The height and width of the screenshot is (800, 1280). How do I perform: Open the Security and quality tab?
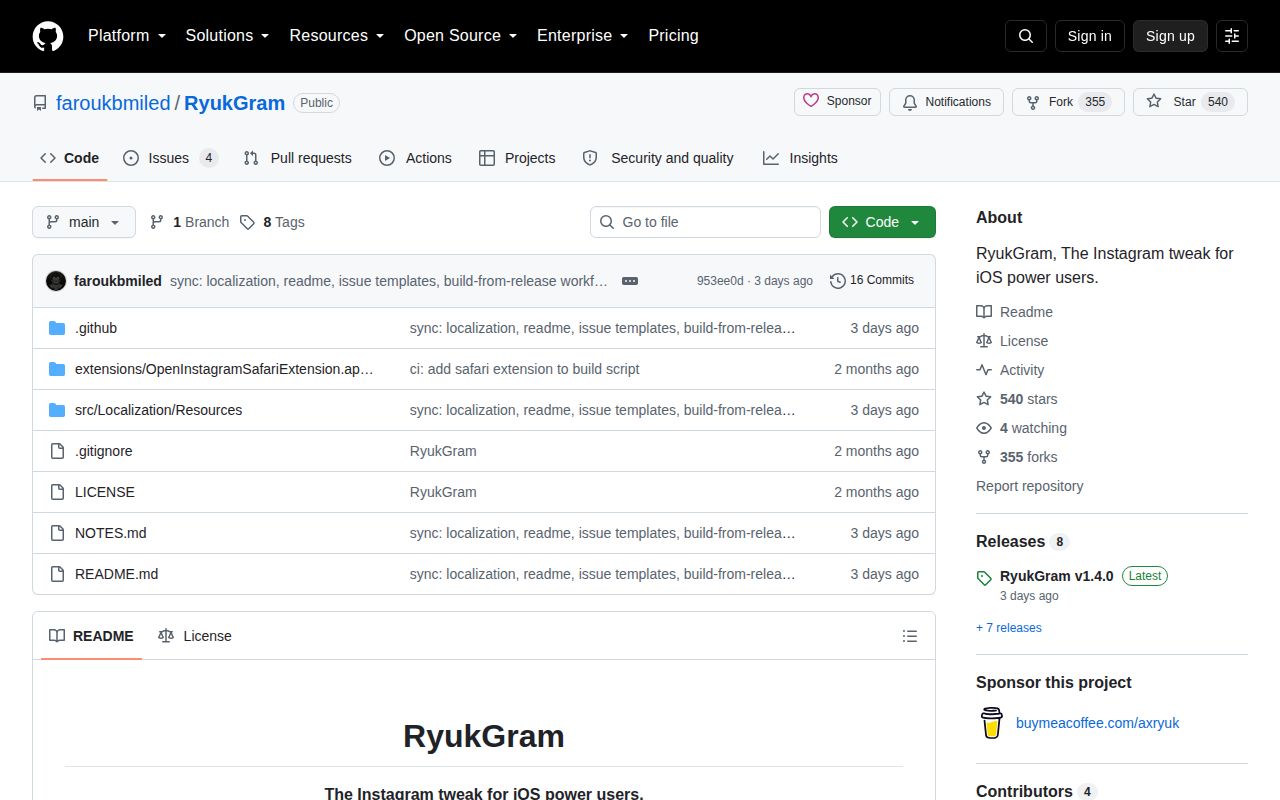[x=658, y=158]
